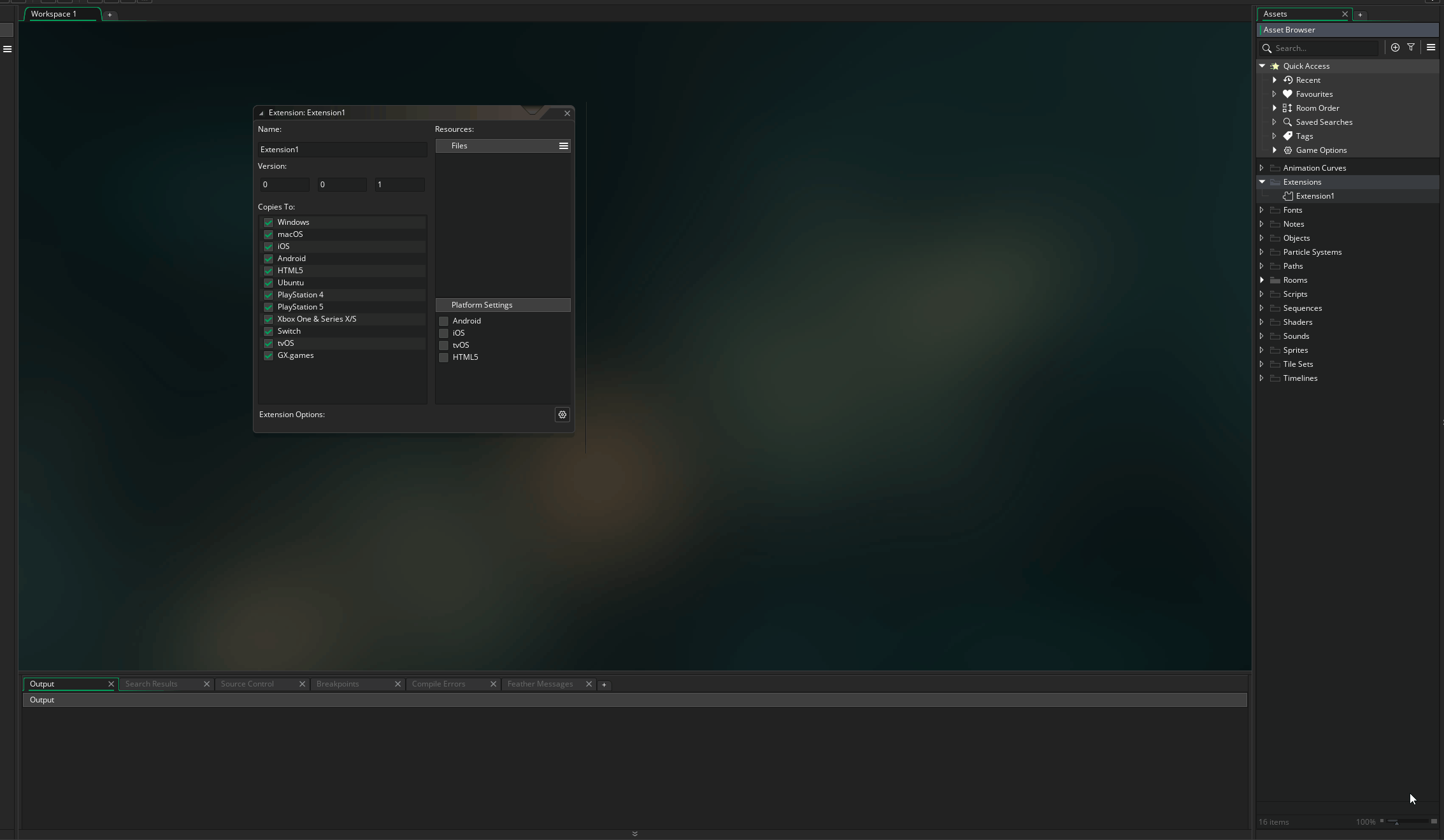Image resolution: width=1444 pixels, height=840 pixels.
Task: Collapse the Quick Access section
Action: [x=1262, y=66]
